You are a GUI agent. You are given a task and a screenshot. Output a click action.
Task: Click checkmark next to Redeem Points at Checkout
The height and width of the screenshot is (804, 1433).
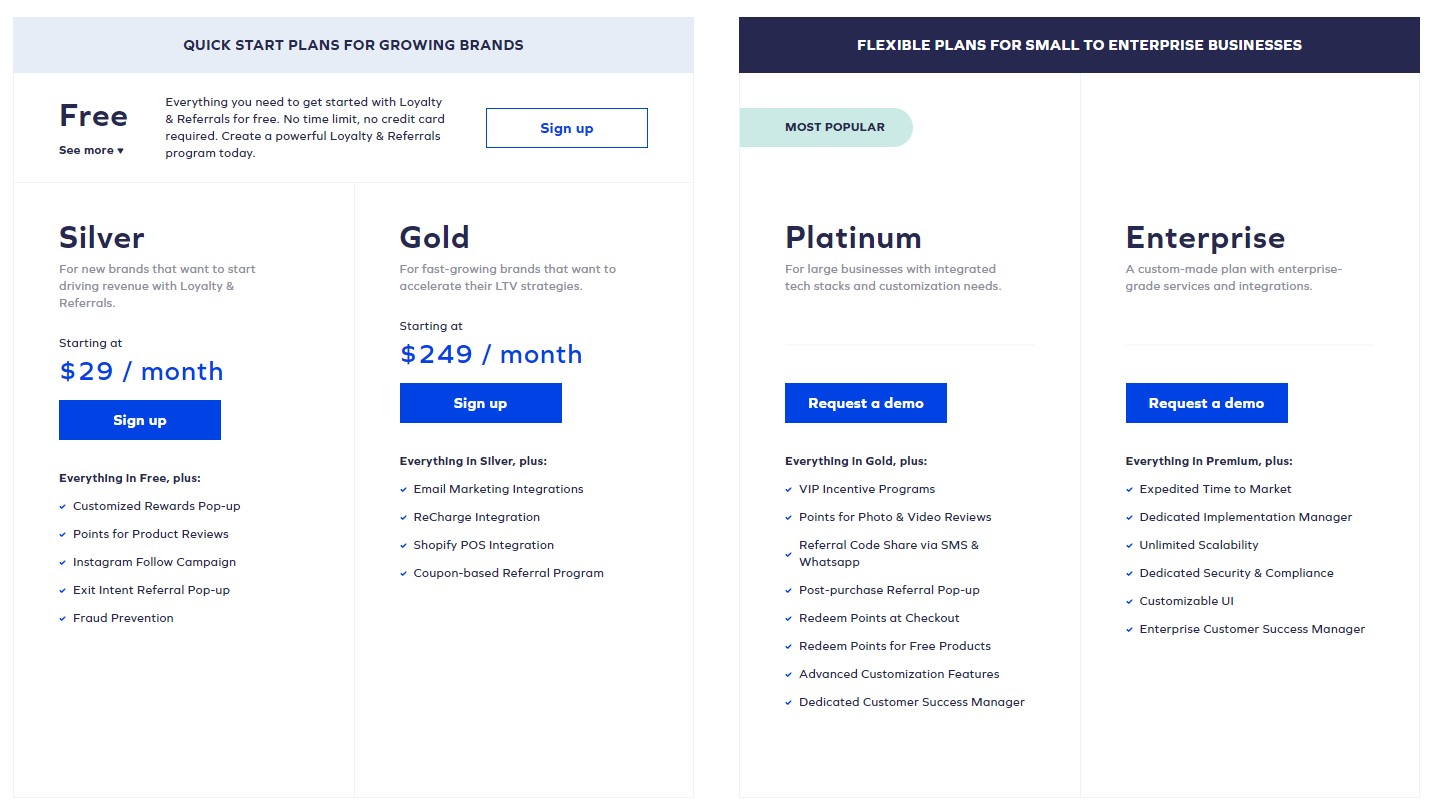[x=789, y=619]
